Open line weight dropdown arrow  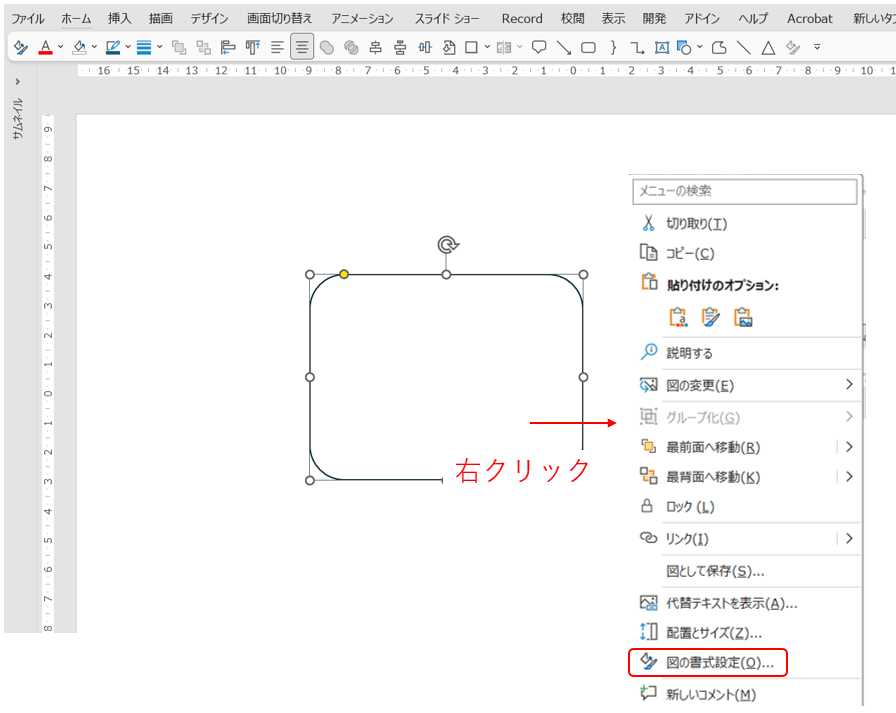(x=159, y=47)
